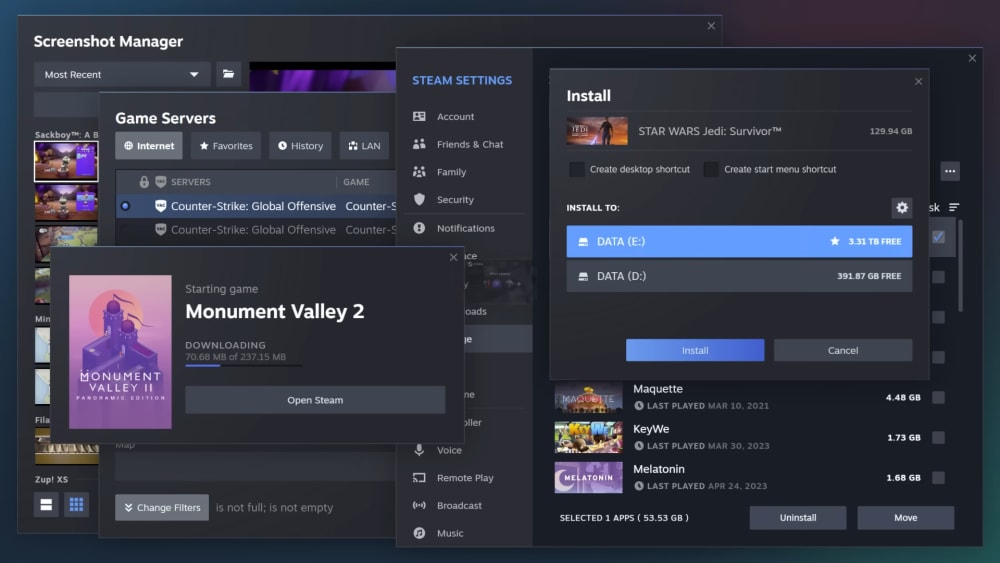Select DATA (E:) drive as install location
This screenshot has width=1000, height=563.
click(739, 242)
